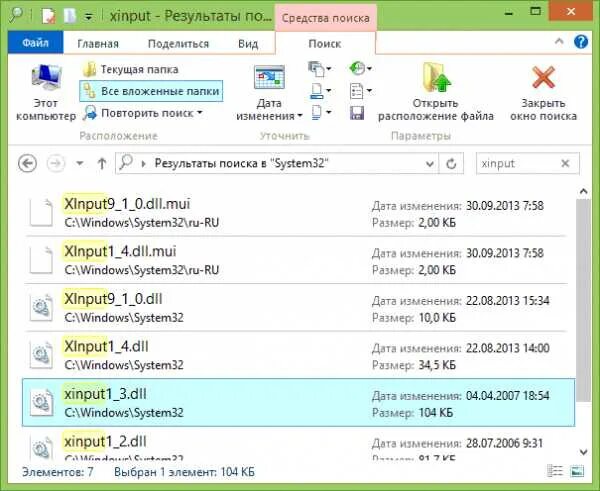This screenshot has height=491, width=600.
Task: Click the Save search floppy icon
Action: (357, 113)
